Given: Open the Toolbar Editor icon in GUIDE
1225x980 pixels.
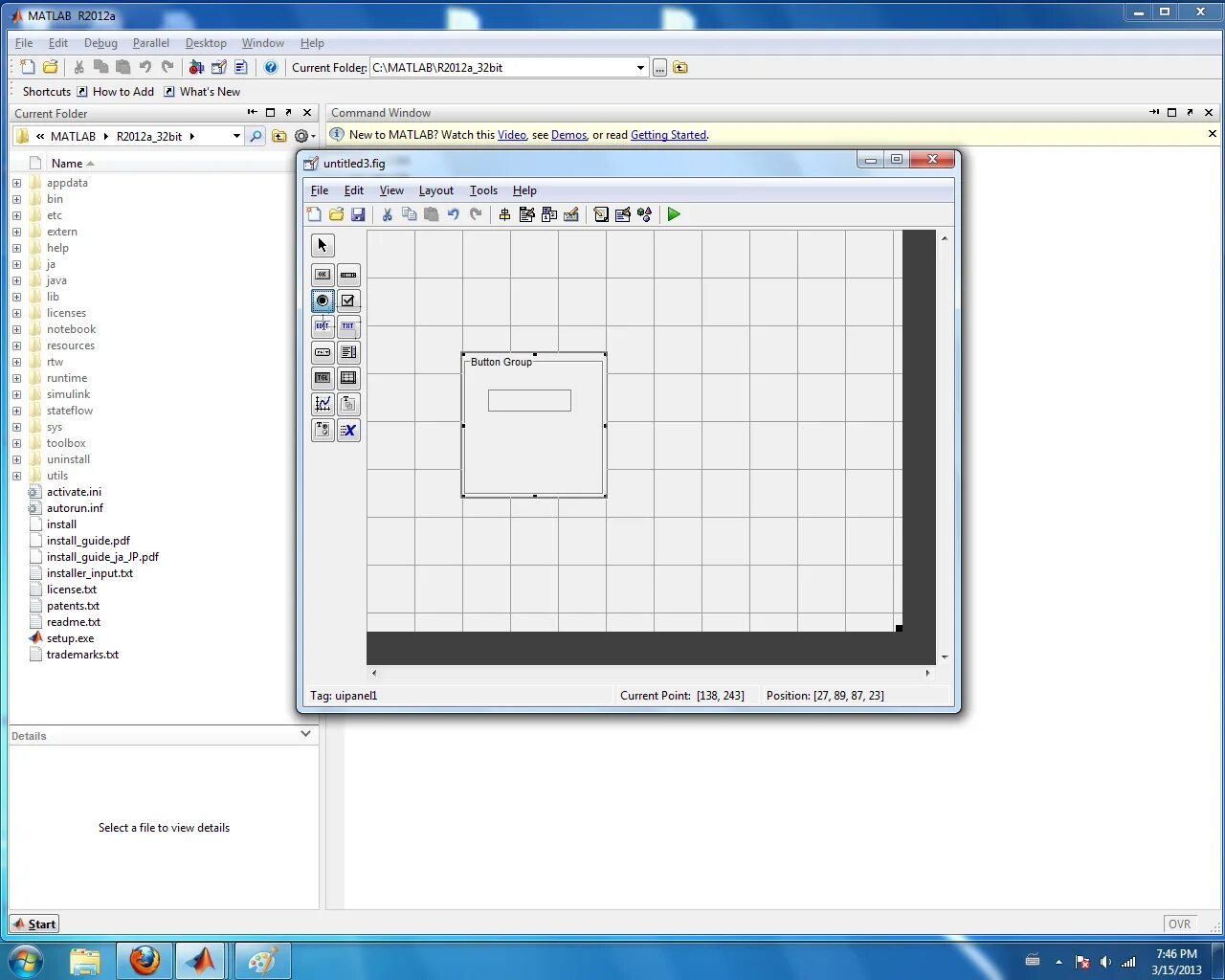Looking at the screenshot, I should click(x=571, y=214).
